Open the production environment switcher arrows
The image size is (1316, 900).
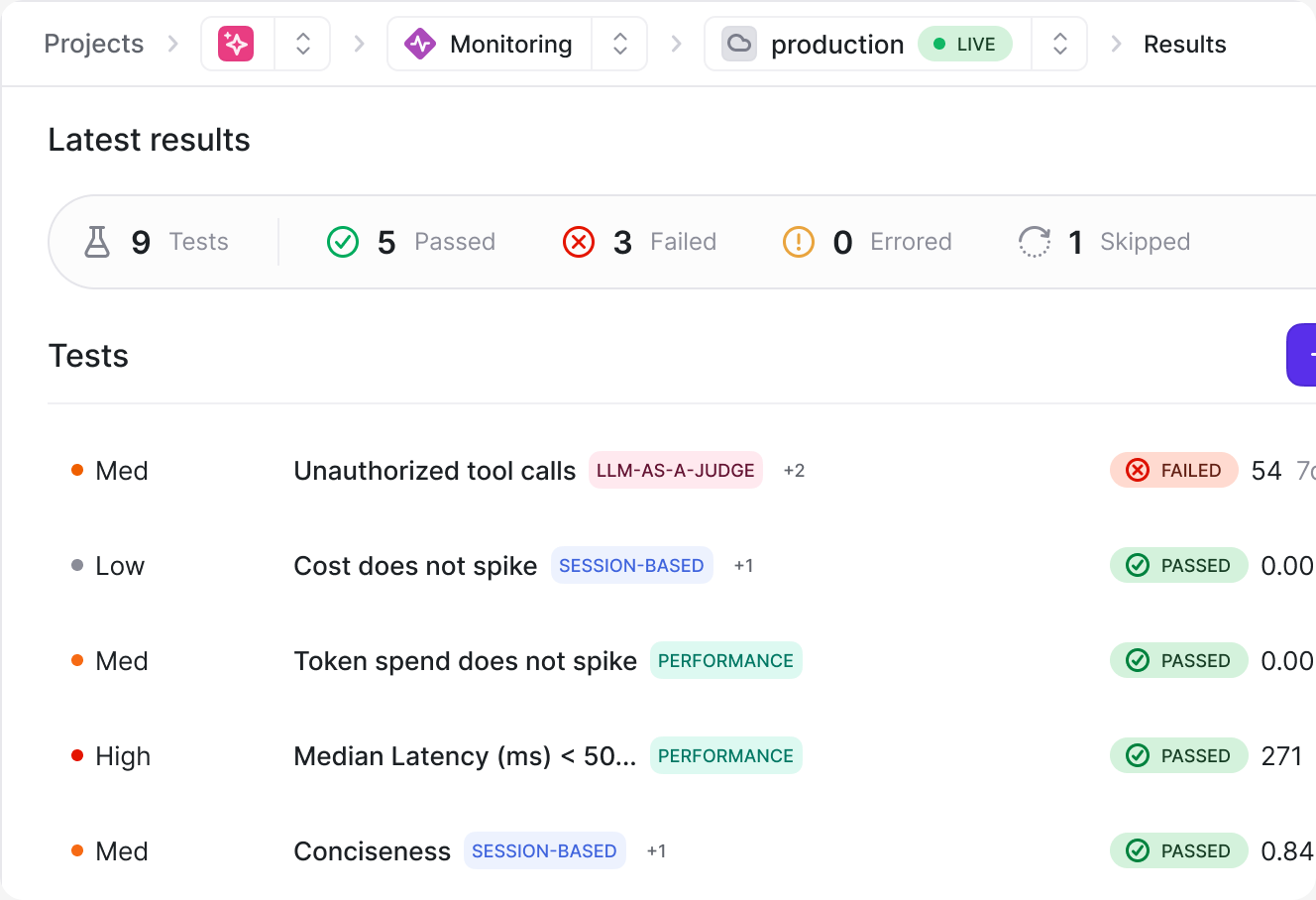pos(1060,44)
